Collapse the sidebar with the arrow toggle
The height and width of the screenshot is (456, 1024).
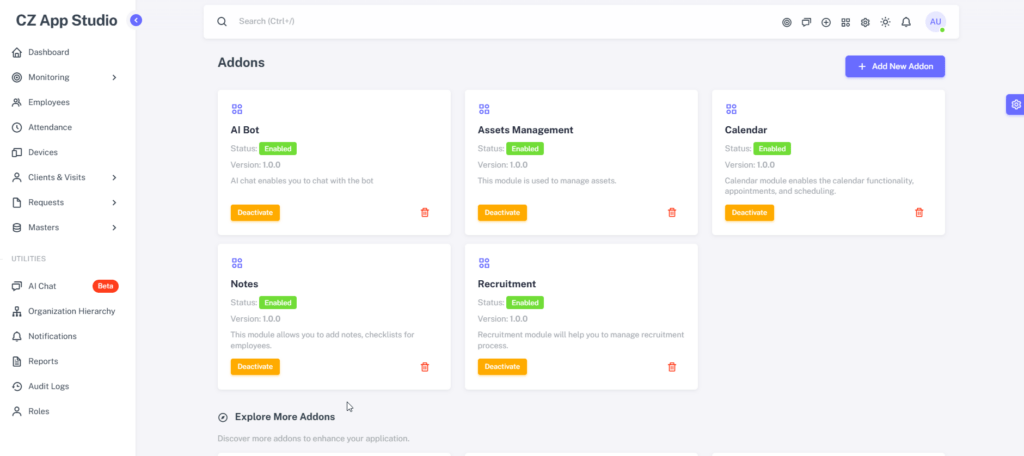click(x=136, y=20)
